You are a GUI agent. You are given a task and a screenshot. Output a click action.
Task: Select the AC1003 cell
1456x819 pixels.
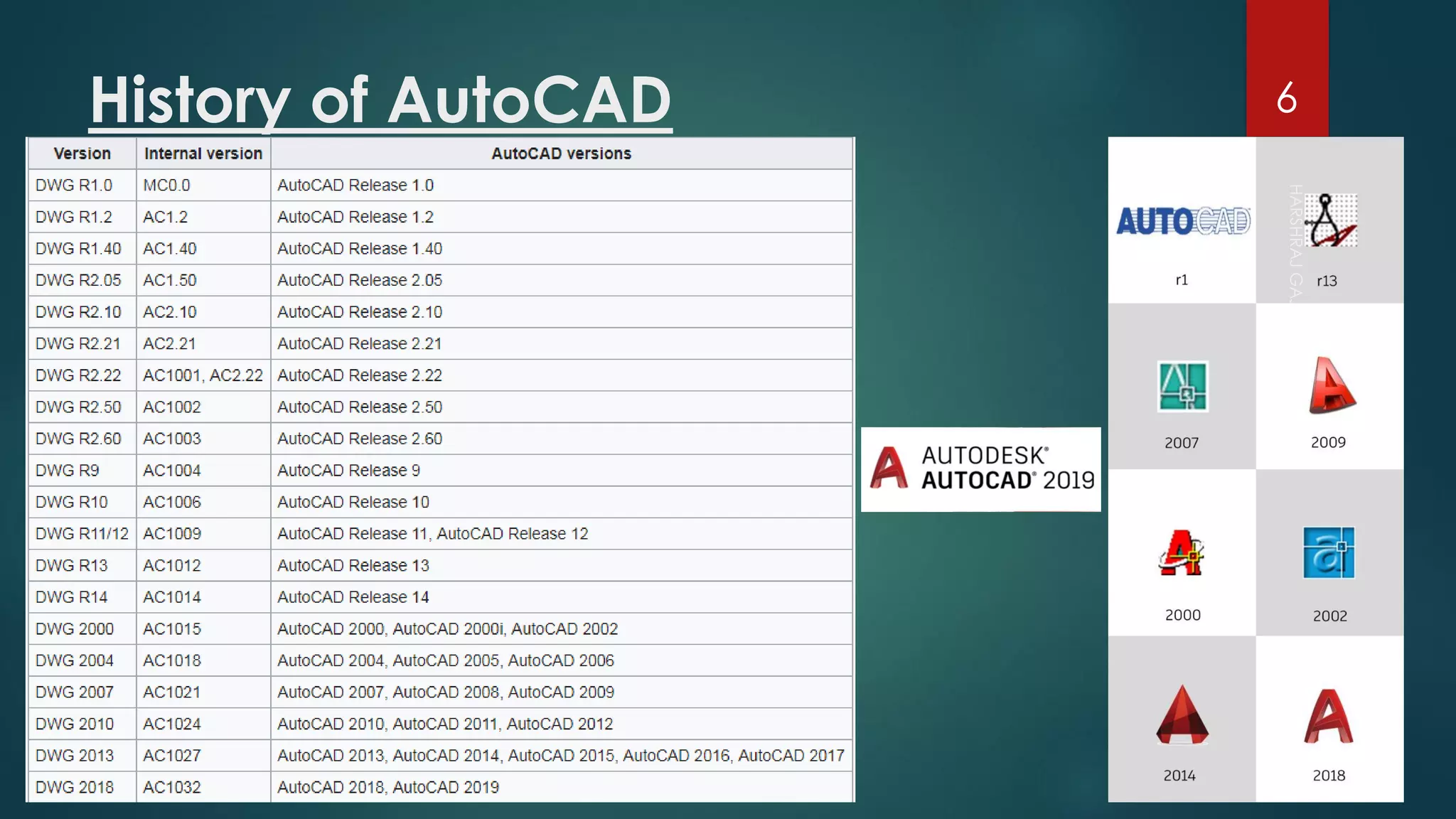(x=203, y=439)
